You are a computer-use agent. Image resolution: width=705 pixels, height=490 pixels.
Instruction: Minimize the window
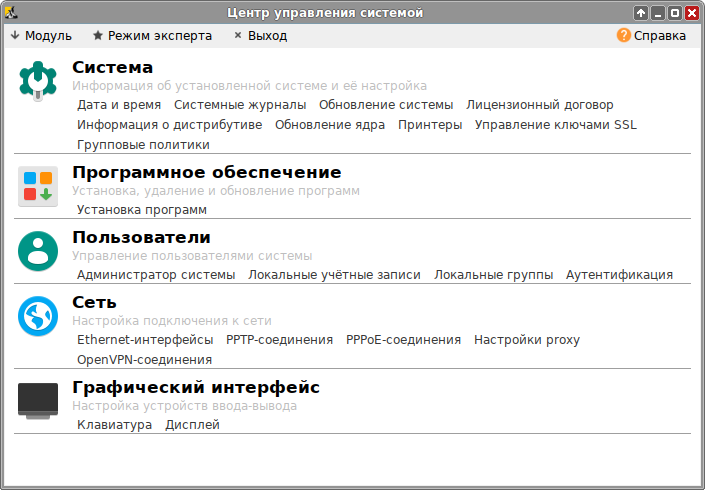click(x=658, y=13)
